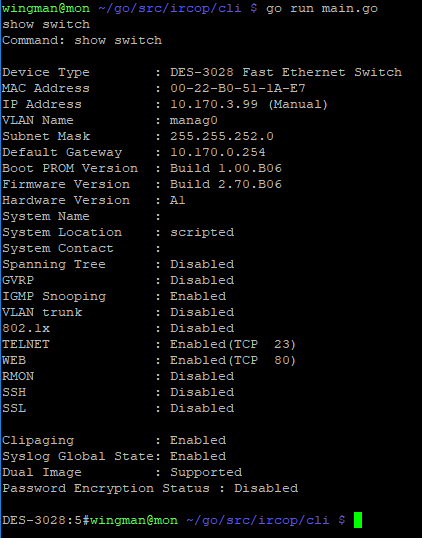Click the Spanning Tree Disabled status
The image size is (422, 538).
pyautogui.click(x=202, y=264)
